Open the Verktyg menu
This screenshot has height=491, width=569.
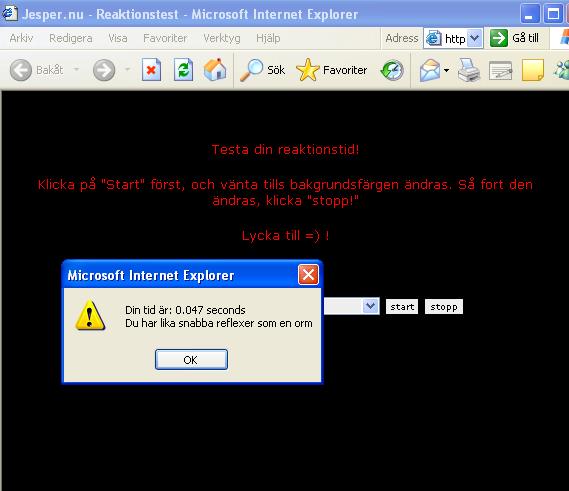click(222, 38)
